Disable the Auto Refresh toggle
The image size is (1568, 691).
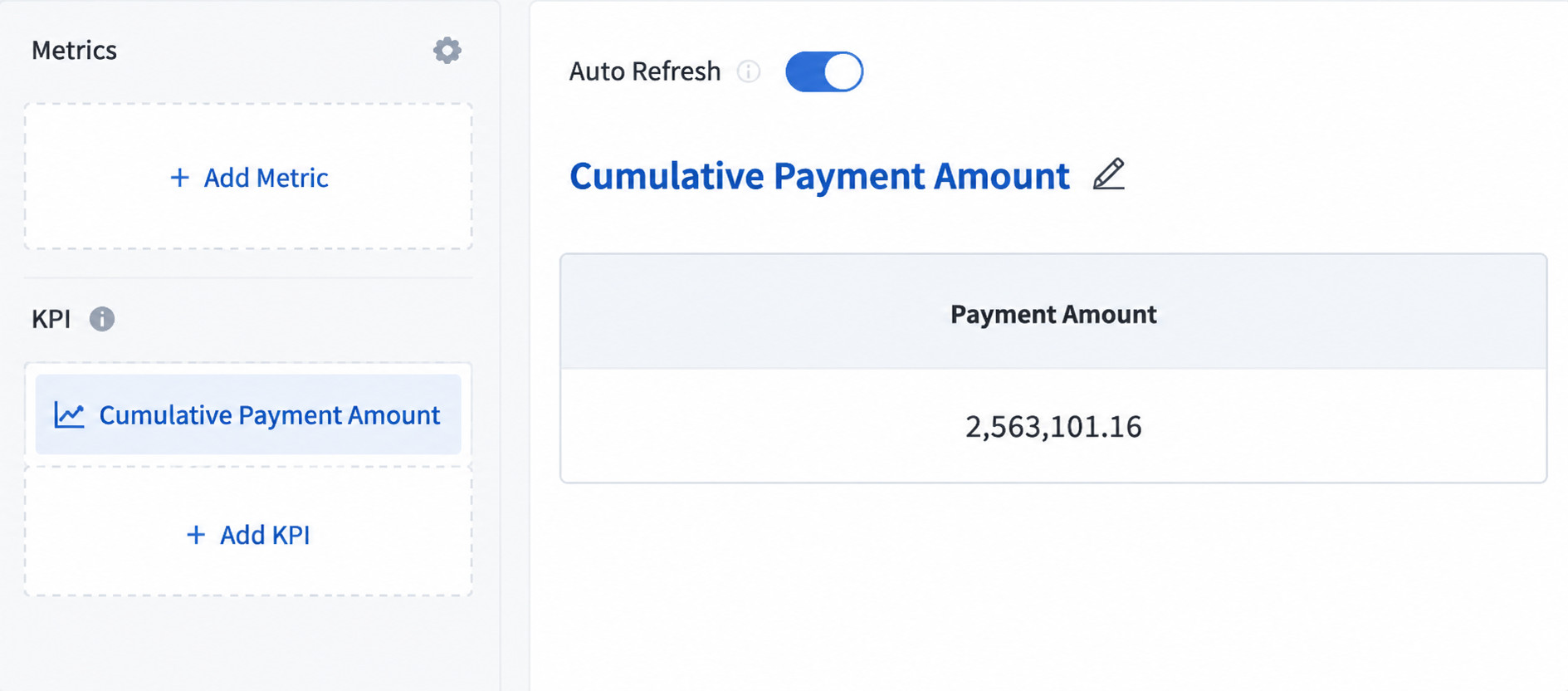coord(824,71)
